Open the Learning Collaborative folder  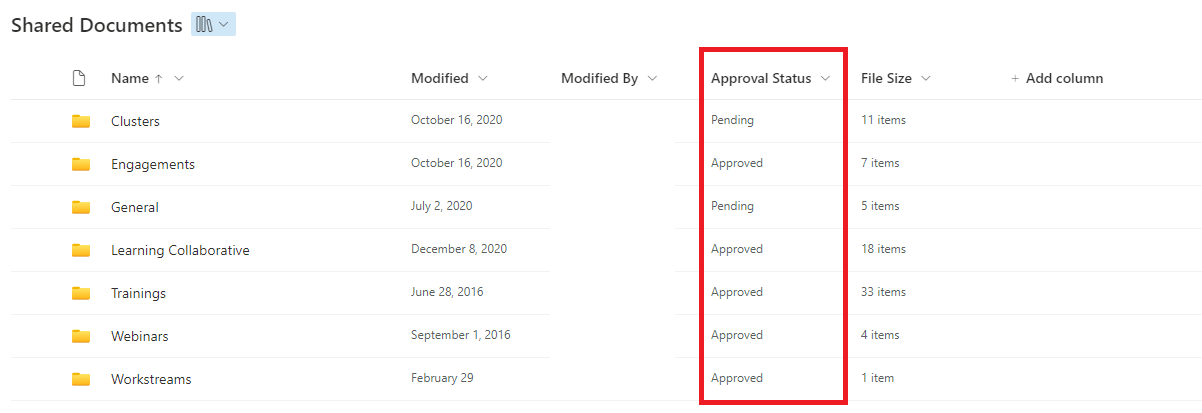(x=180, y=250)
